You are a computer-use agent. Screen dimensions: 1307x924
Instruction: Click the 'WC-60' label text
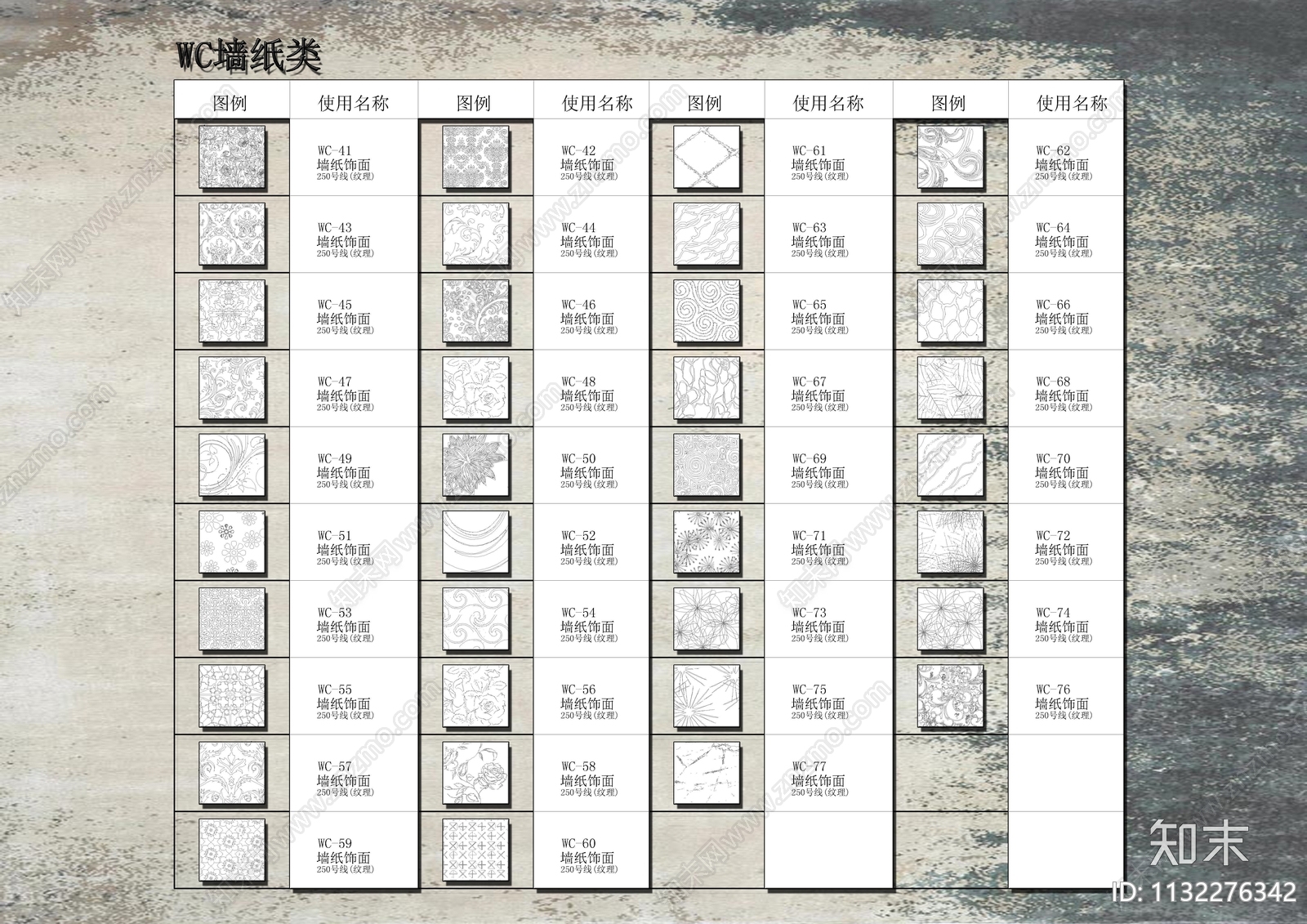point(578,844)
